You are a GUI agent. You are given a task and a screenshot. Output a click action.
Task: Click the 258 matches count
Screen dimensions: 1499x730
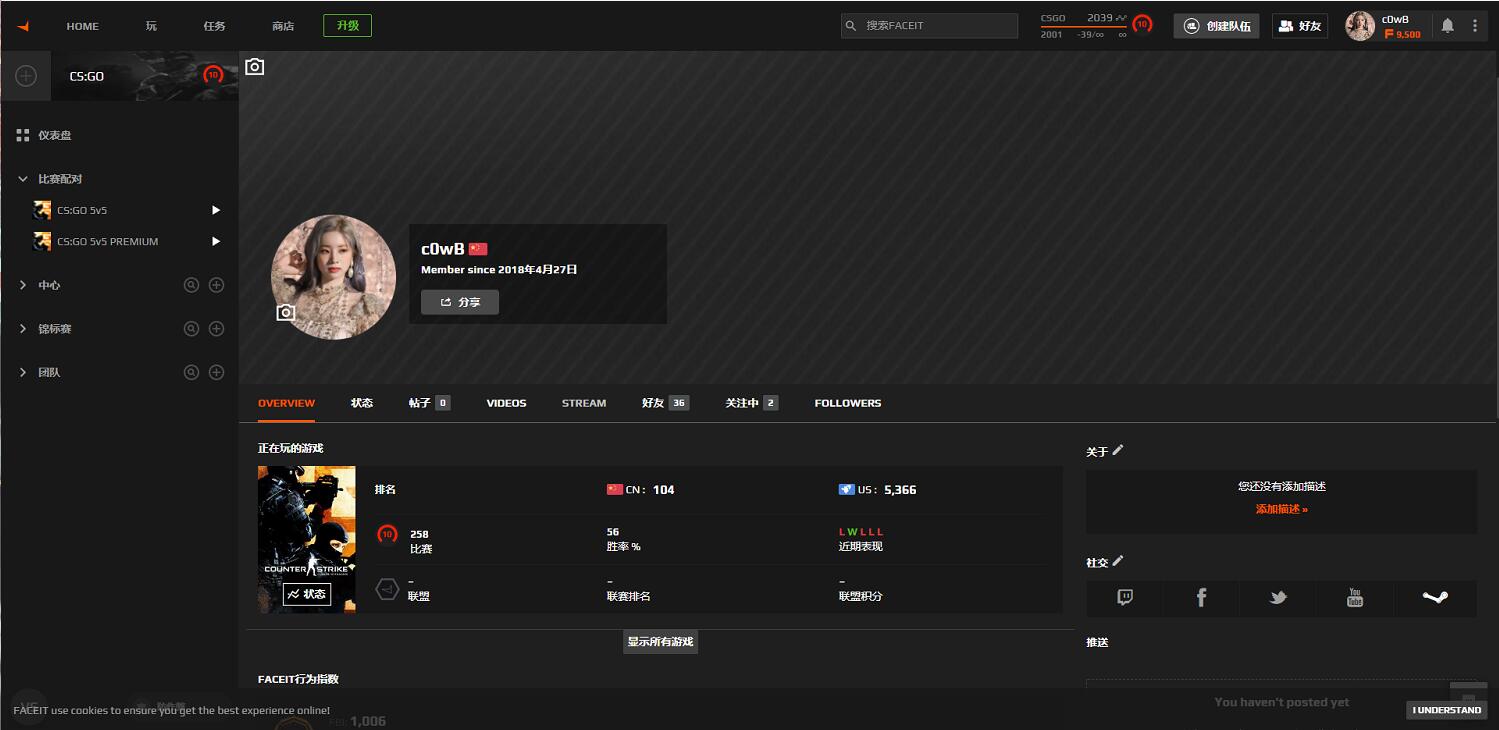(419, 534)
